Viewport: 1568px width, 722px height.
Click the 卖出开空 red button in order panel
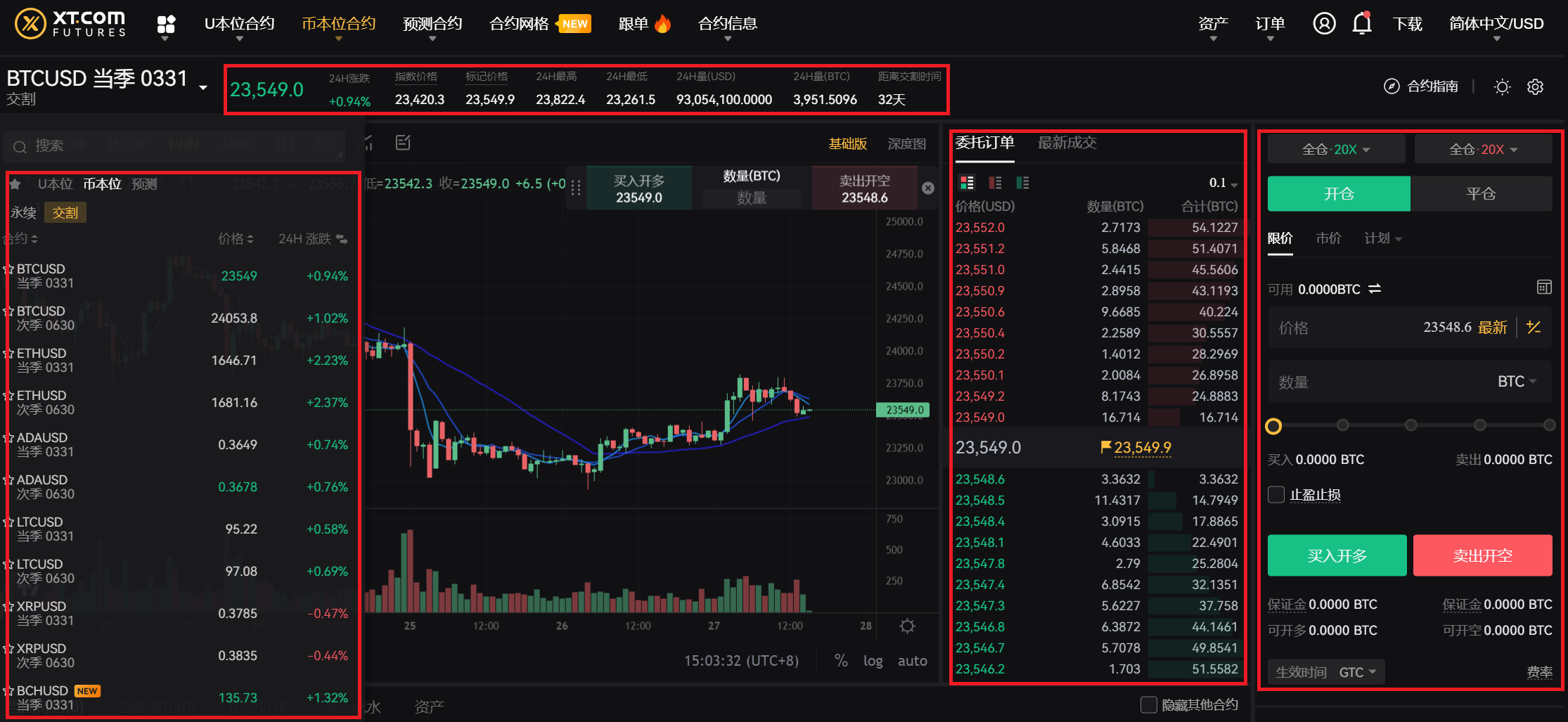point(1482,555)
